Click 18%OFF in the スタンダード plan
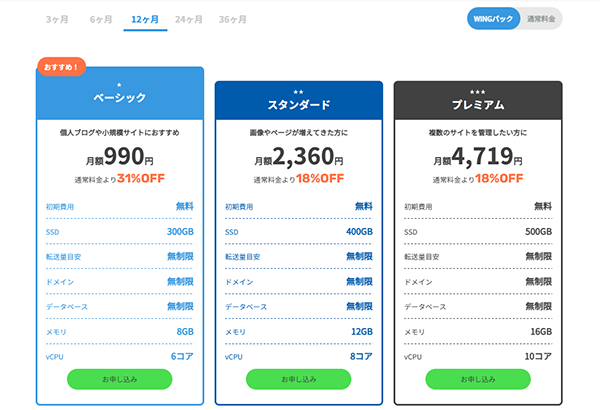This screenshot has height=410, width=600. click(x=320, y=178)
